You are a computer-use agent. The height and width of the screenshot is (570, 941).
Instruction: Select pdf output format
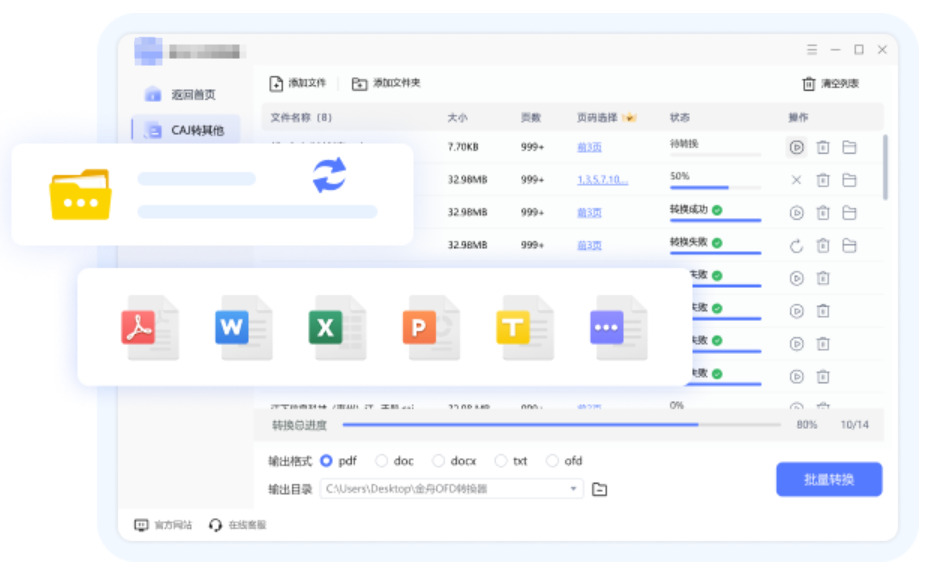(x=326, y=461)
